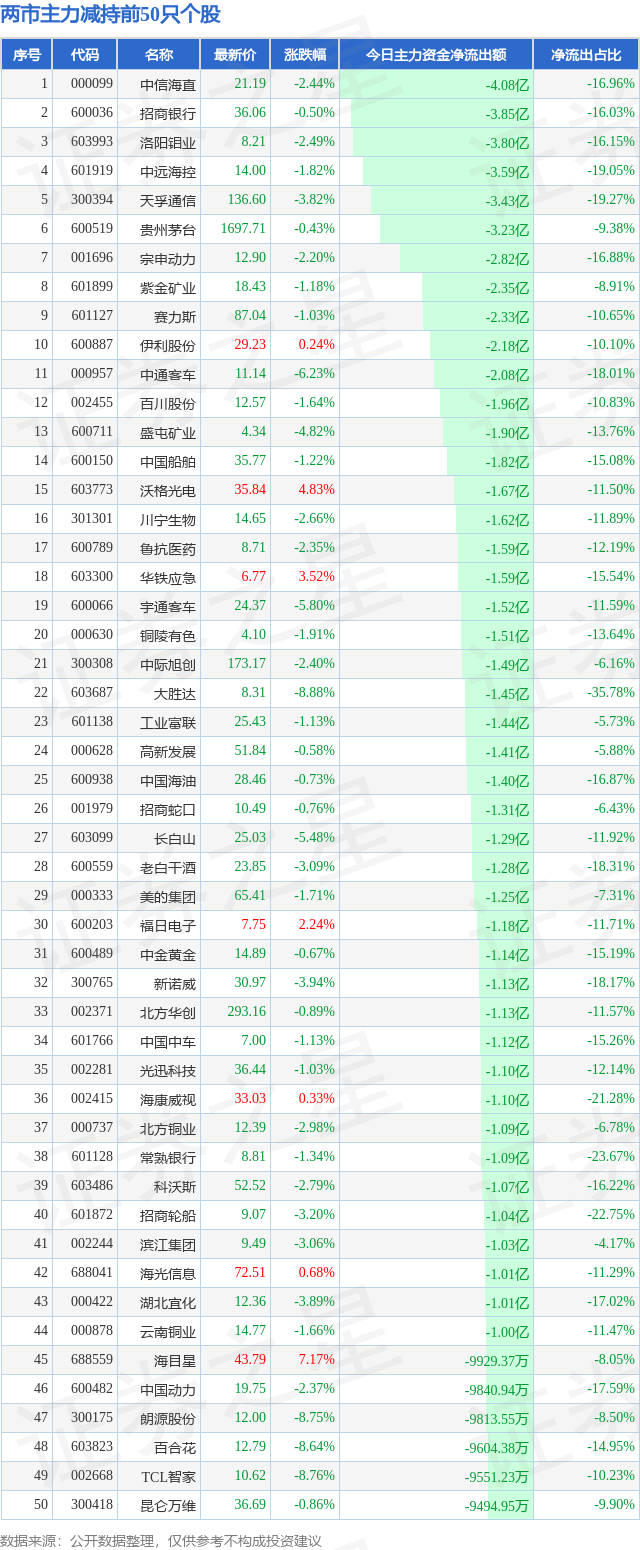Click change -6.23% for 中通客车

[314, 374]
